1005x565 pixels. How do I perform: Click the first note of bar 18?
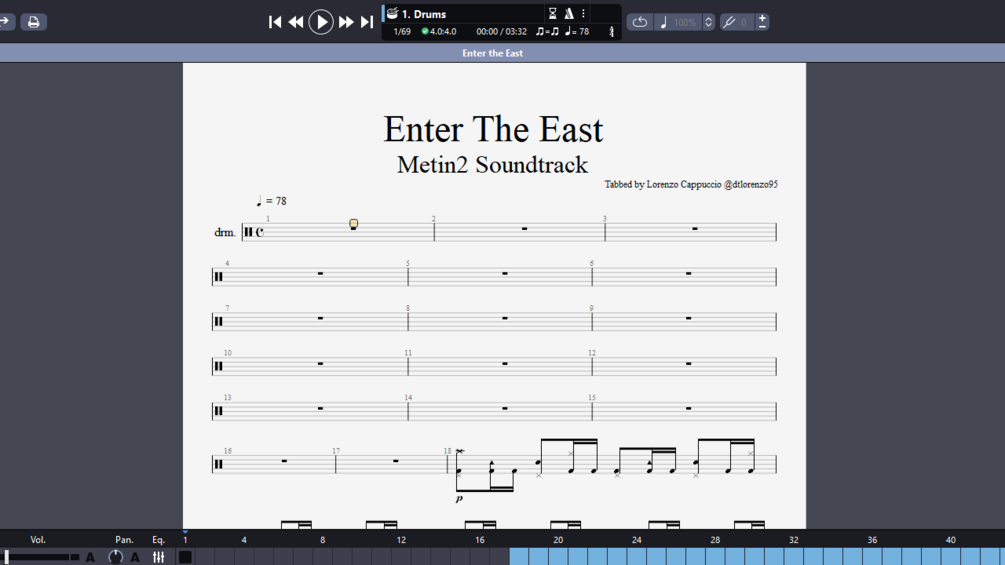coord(459,471)
